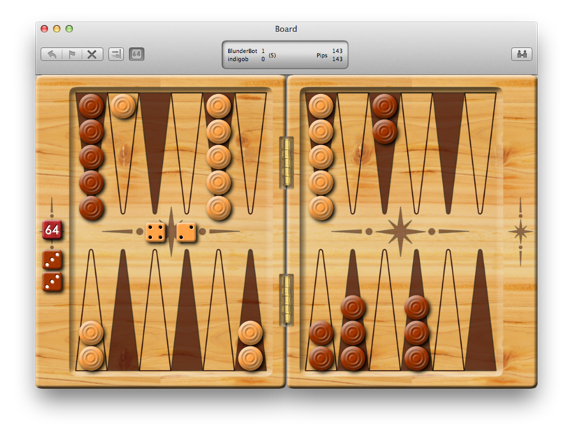Click the BlunderBot player name
The width and height of the screenshot is (573, 438).
point(242,51)
